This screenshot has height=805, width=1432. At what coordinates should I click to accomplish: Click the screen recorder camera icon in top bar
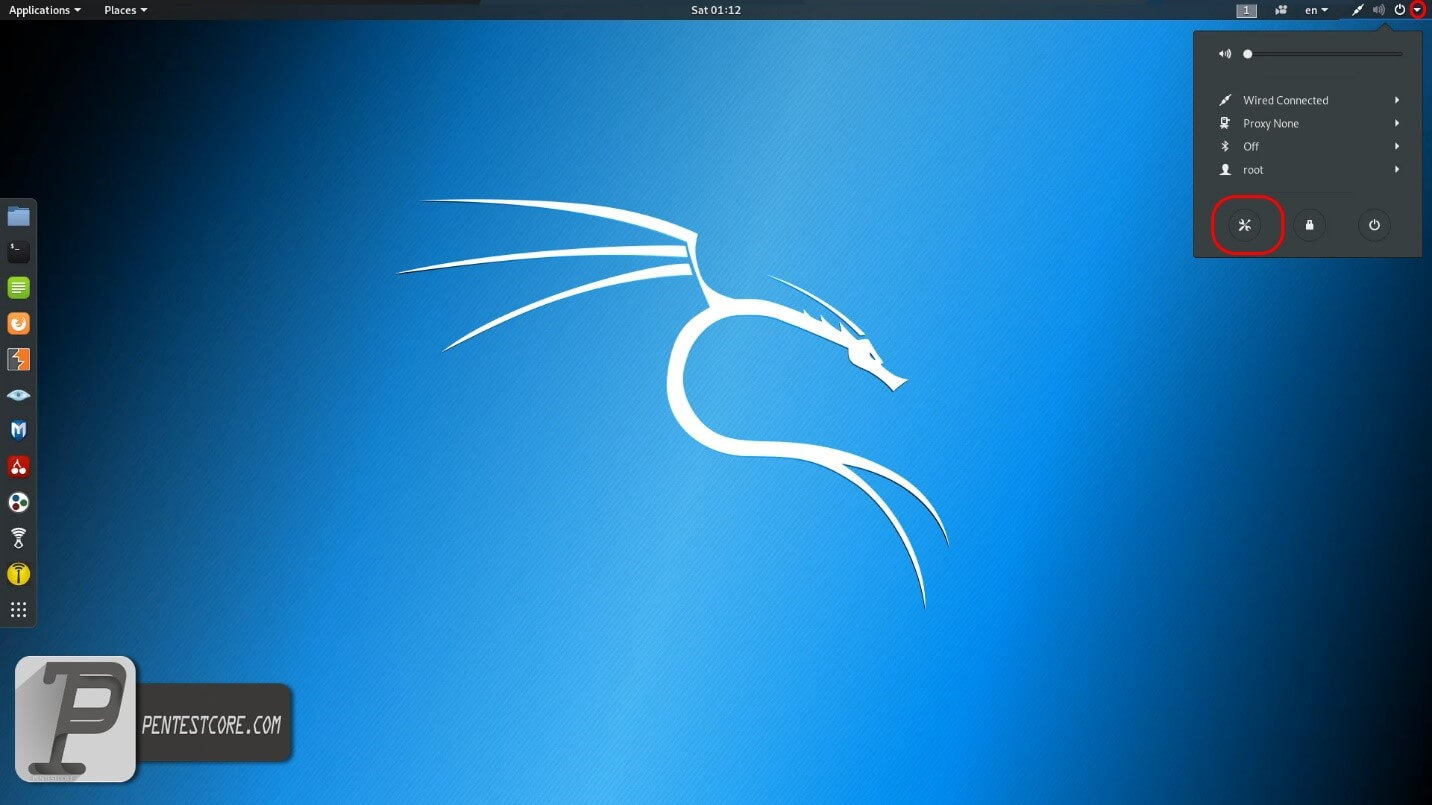pyautogui.click(x=1281, y=10)
